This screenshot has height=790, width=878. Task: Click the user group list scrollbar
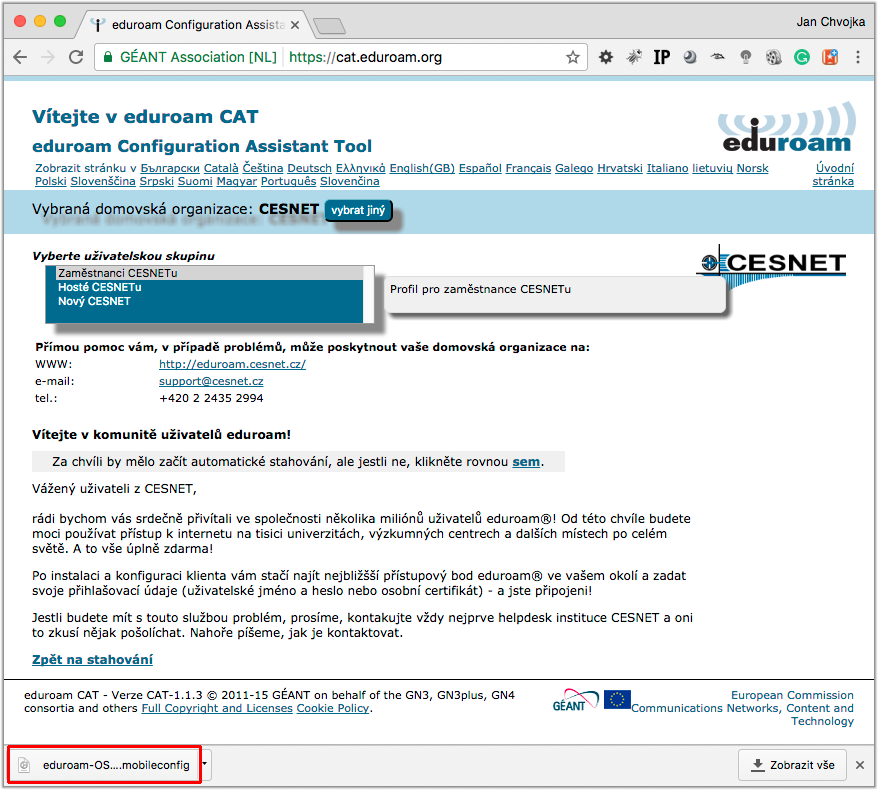click(368, 295)
